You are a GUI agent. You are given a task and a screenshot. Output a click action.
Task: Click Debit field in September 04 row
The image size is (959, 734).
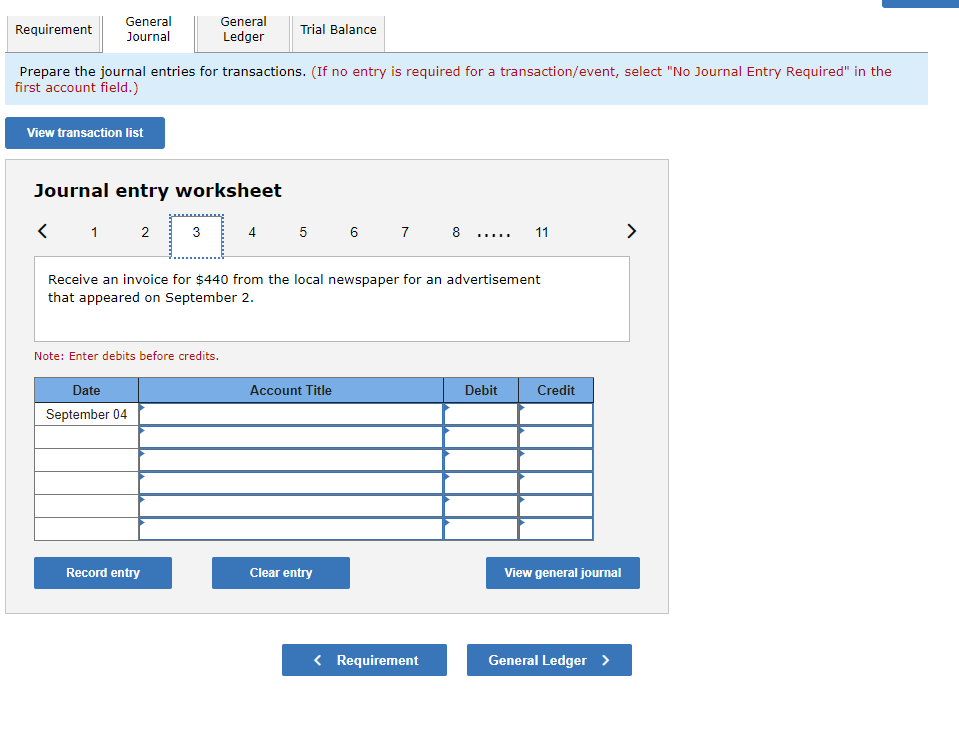point(481,414)
